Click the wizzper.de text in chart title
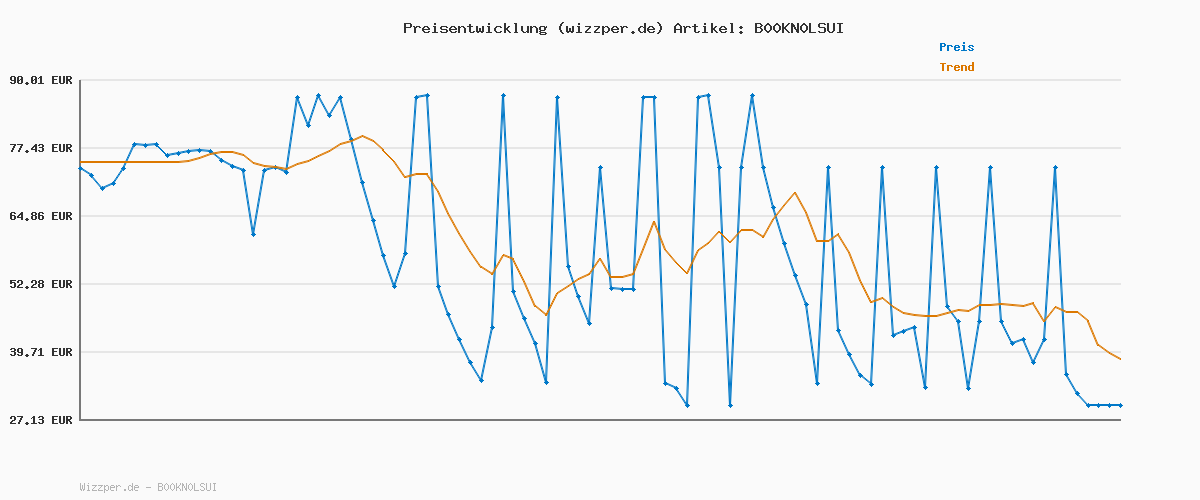1200x500 pixels. pos(608,28)
